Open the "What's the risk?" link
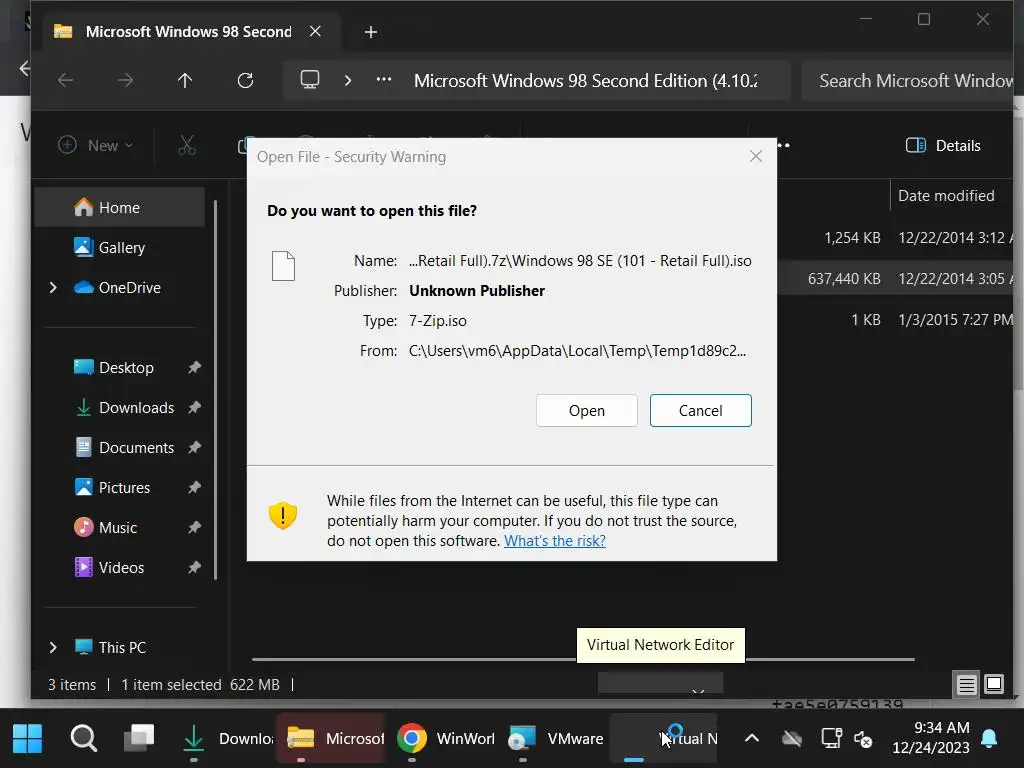 coord(554,541)
